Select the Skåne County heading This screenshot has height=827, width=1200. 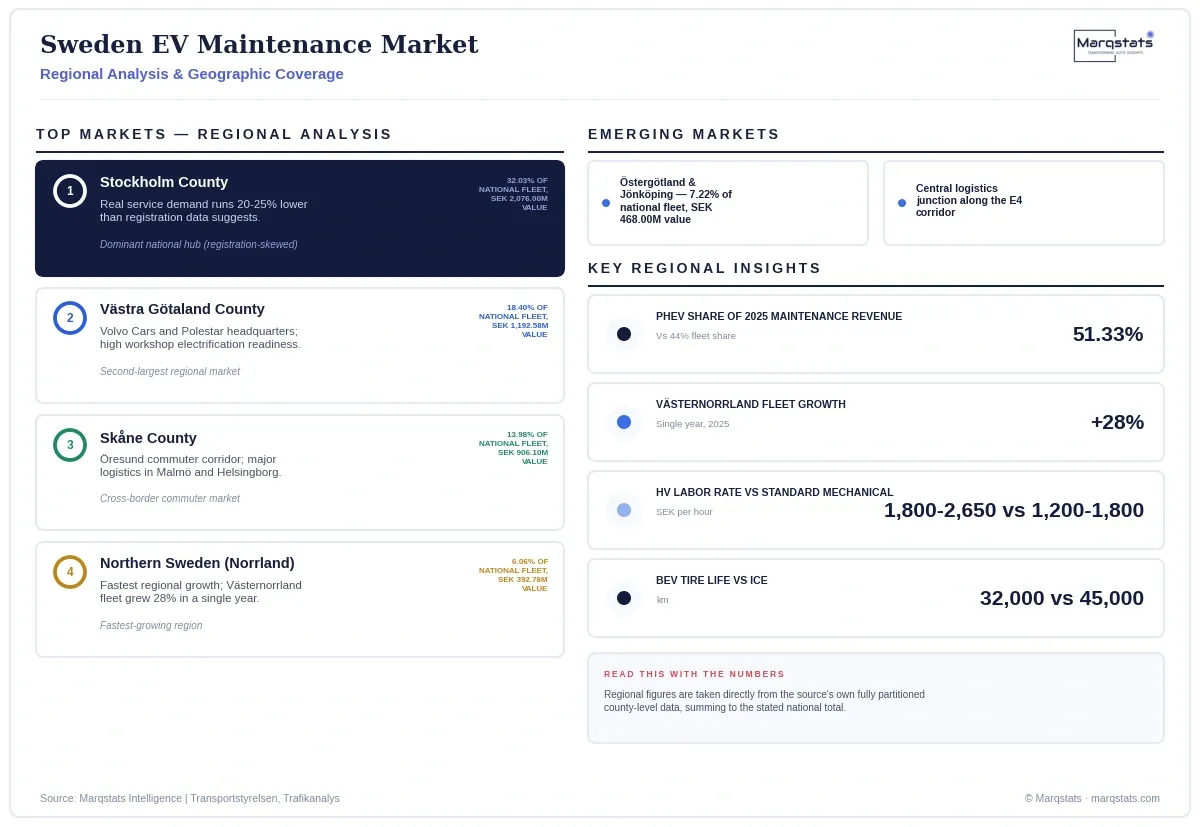(x=148, y=438)
